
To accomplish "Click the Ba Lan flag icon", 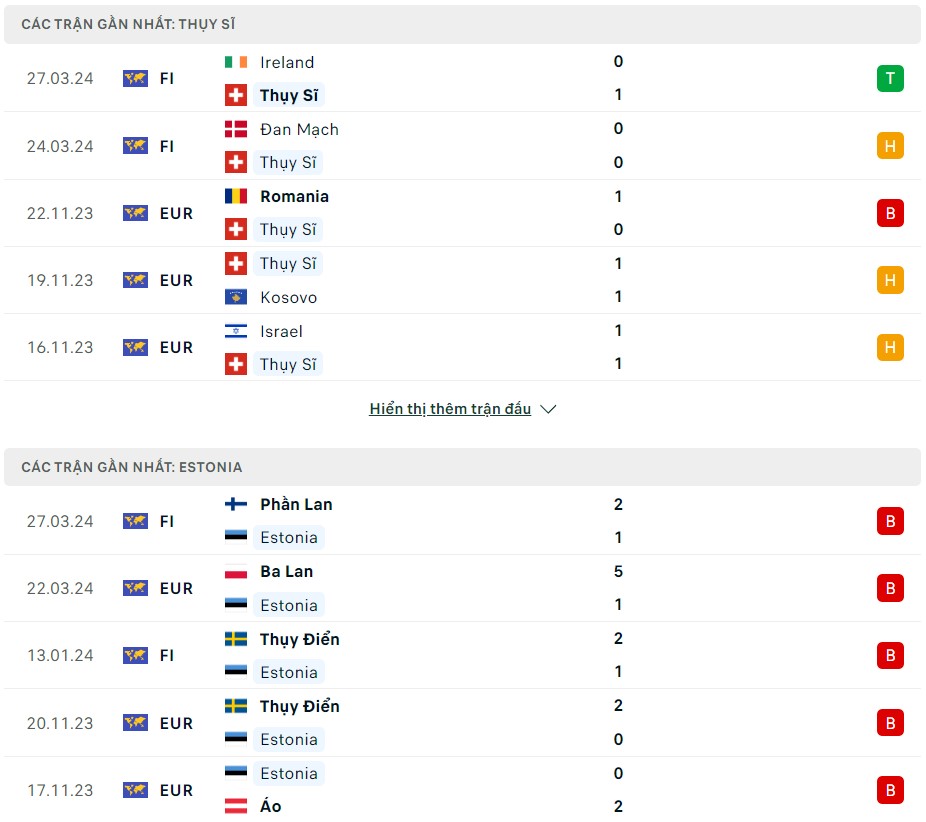I will (x=236, y=572).
